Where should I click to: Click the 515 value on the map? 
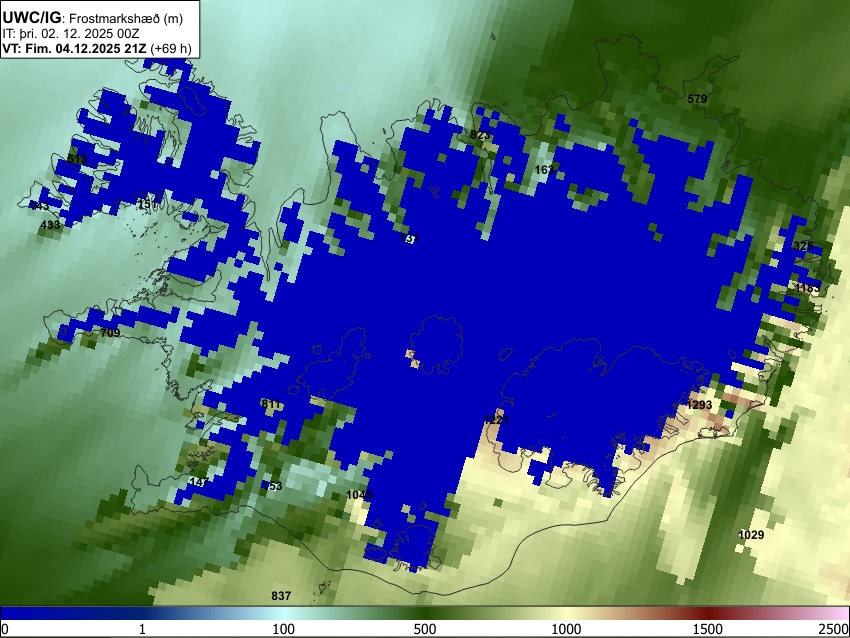point(77,159)
